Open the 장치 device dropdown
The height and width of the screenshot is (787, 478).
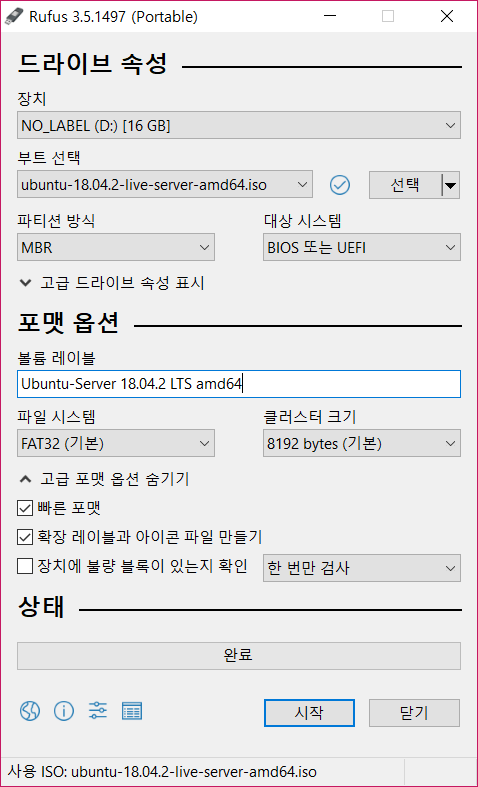[x=239, y=125]
